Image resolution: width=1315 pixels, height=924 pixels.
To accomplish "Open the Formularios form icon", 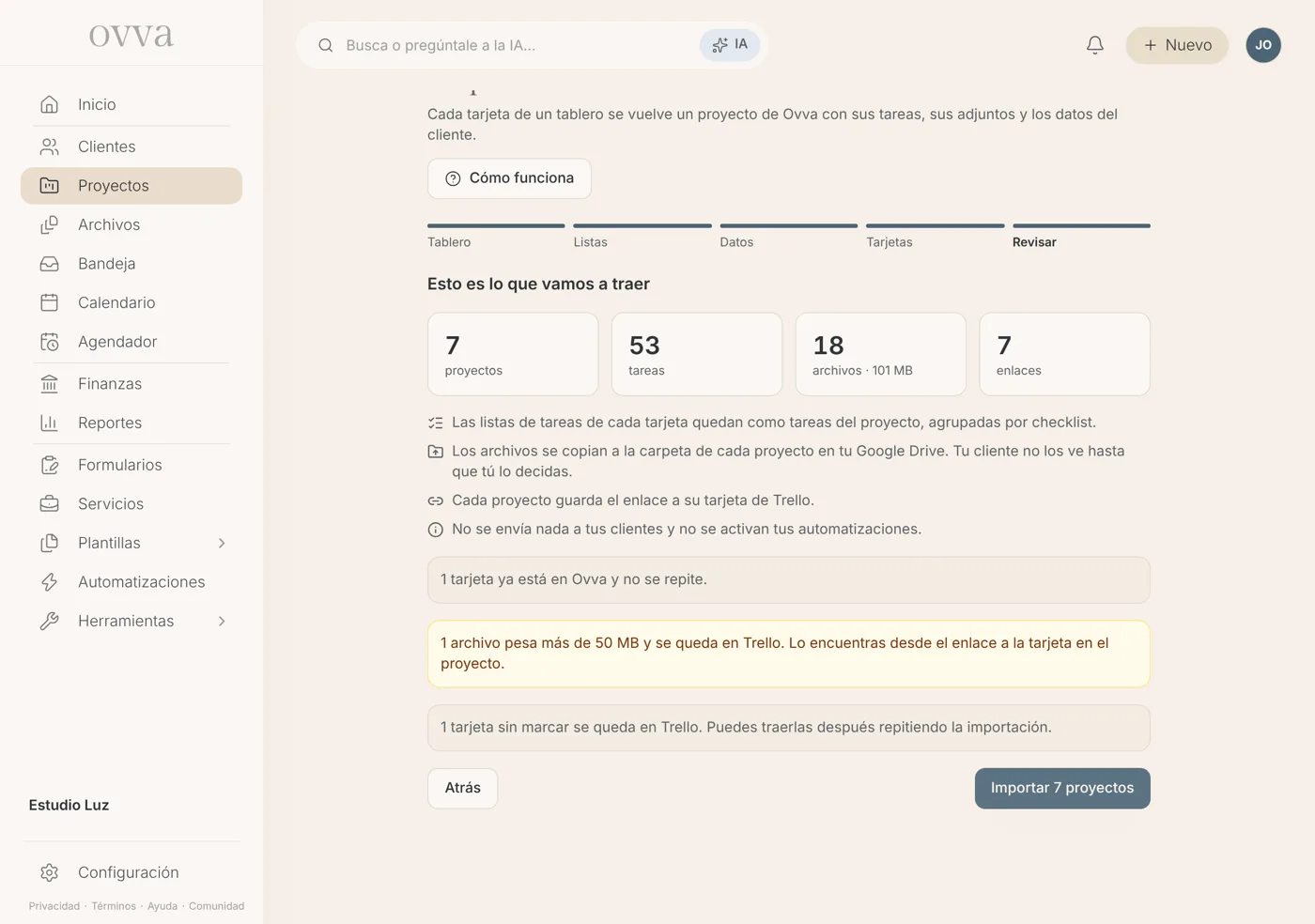I will pos(50,465).
